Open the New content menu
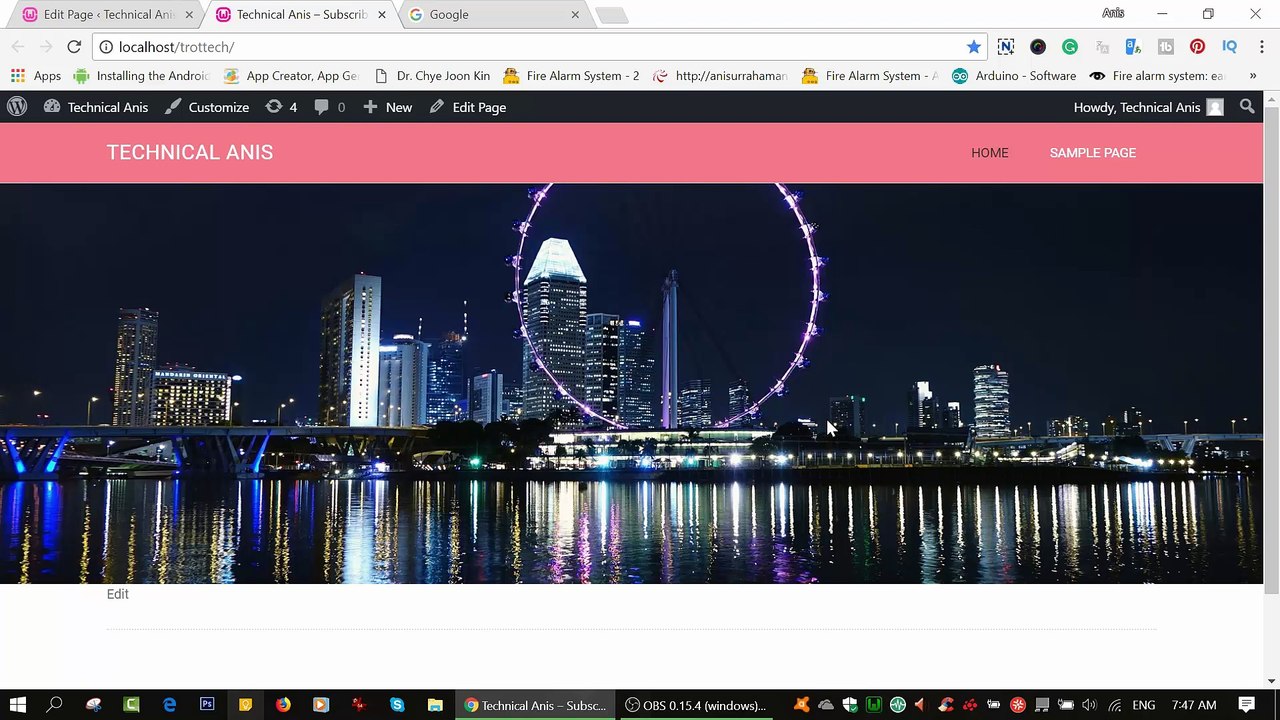Screen dimensions: 1280x720 click(387, 107)
